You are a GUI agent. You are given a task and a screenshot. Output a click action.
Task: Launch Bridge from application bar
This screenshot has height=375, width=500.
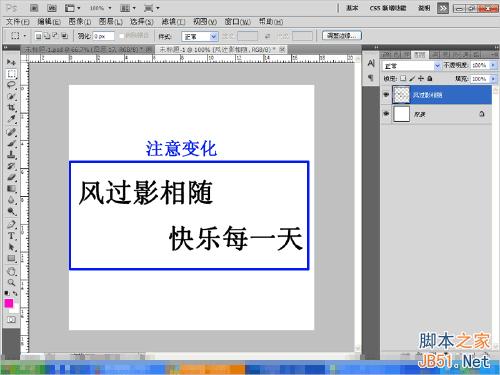(34, 7)
